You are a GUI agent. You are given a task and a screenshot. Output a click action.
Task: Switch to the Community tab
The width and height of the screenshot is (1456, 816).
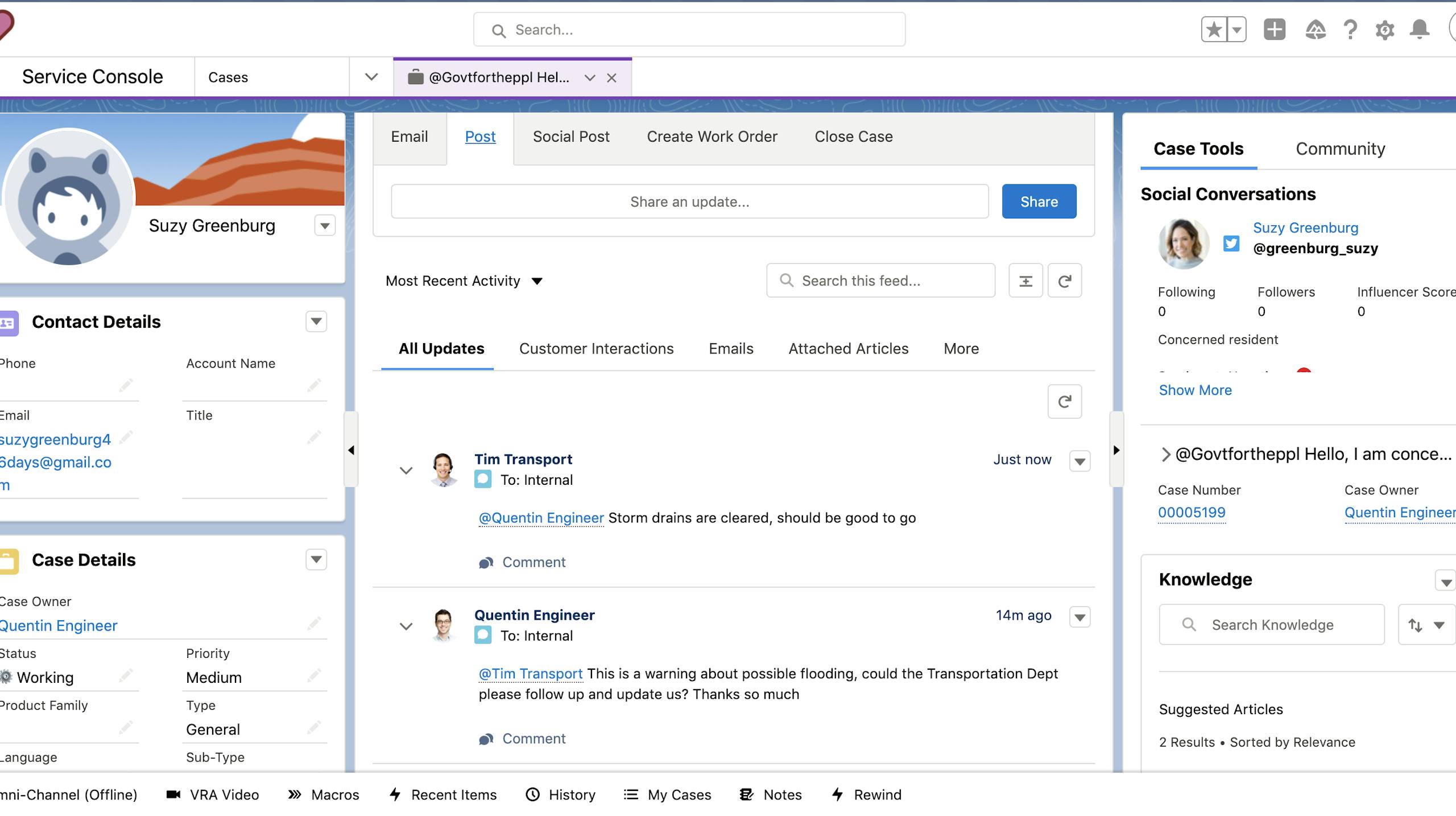pyautogui.click(x=1340, y=149)
